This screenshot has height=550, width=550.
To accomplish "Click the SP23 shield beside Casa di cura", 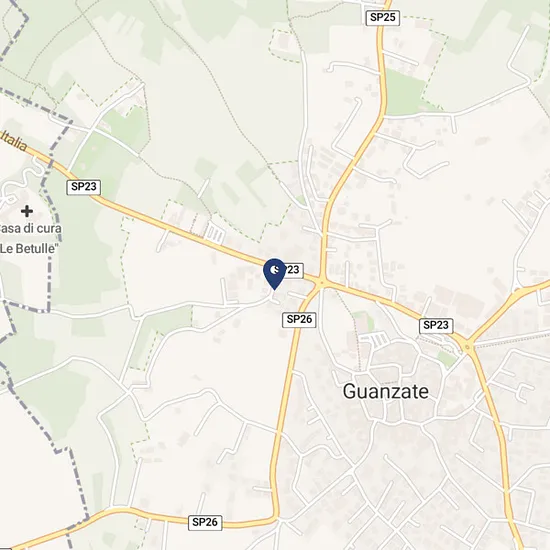I will click(83, 187).
